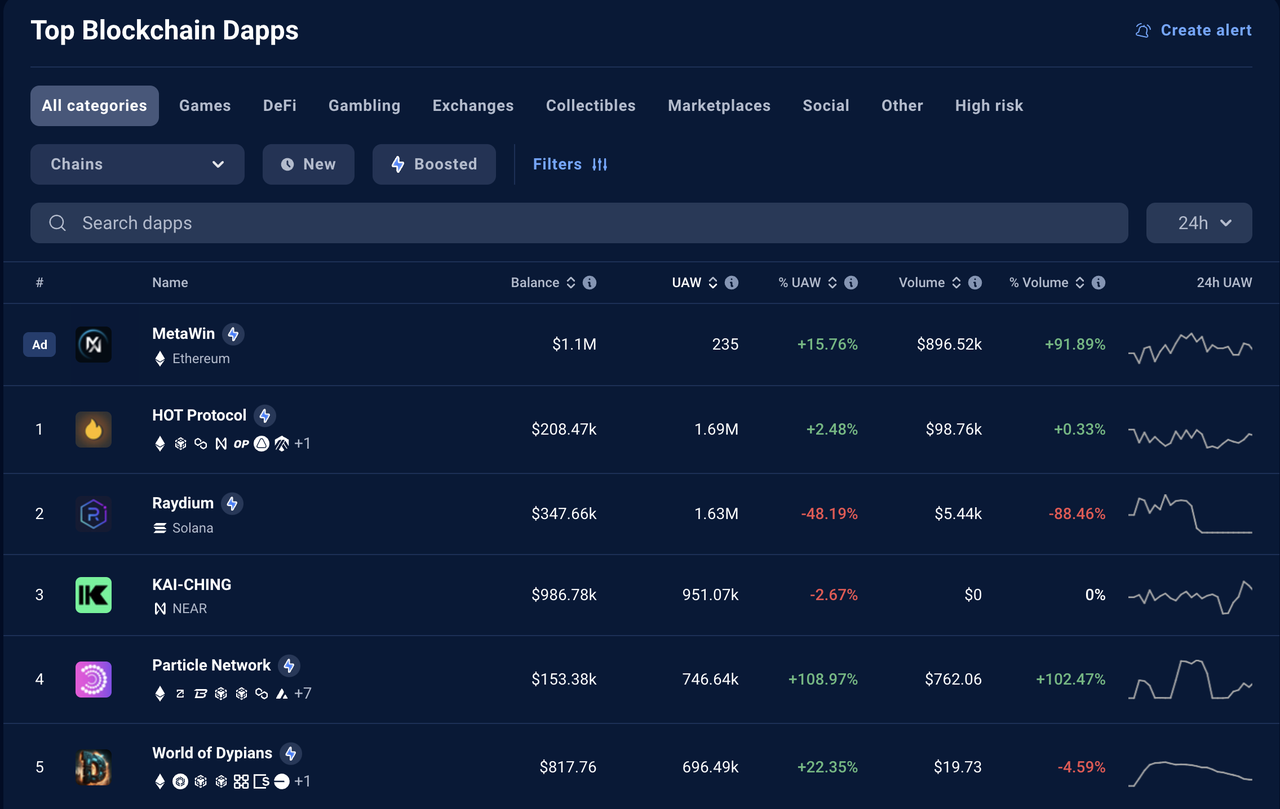Click the boost badge beside Particle Network
Image resolution: width=1280 pixels, height=809 pixels.
click(x=289, y=665)
